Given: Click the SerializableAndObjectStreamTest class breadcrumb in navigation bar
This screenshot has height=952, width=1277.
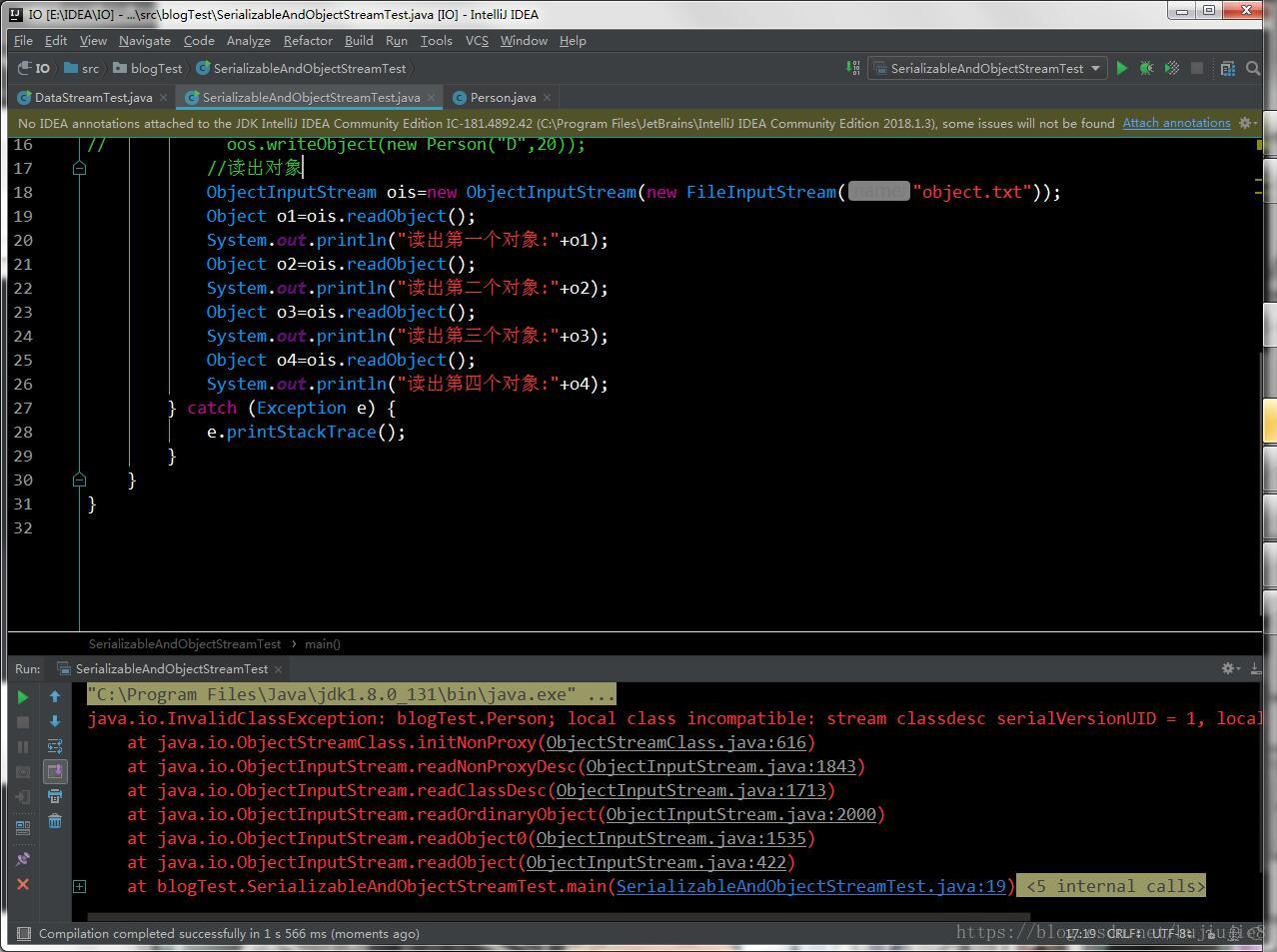Looking at the screenshot, I should 302,68.
